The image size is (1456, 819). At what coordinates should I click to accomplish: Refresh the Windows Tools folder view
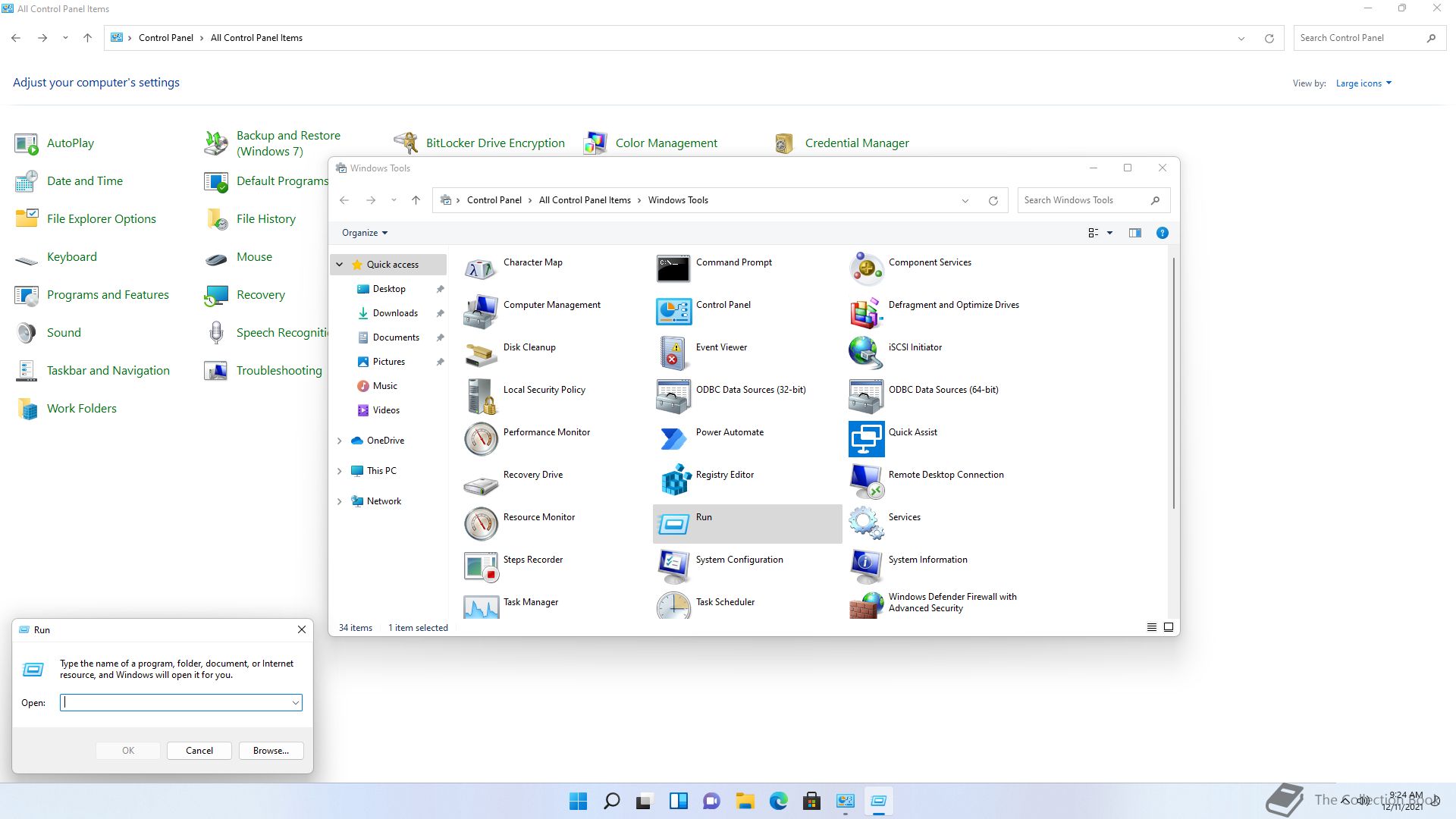click(993, 200)
